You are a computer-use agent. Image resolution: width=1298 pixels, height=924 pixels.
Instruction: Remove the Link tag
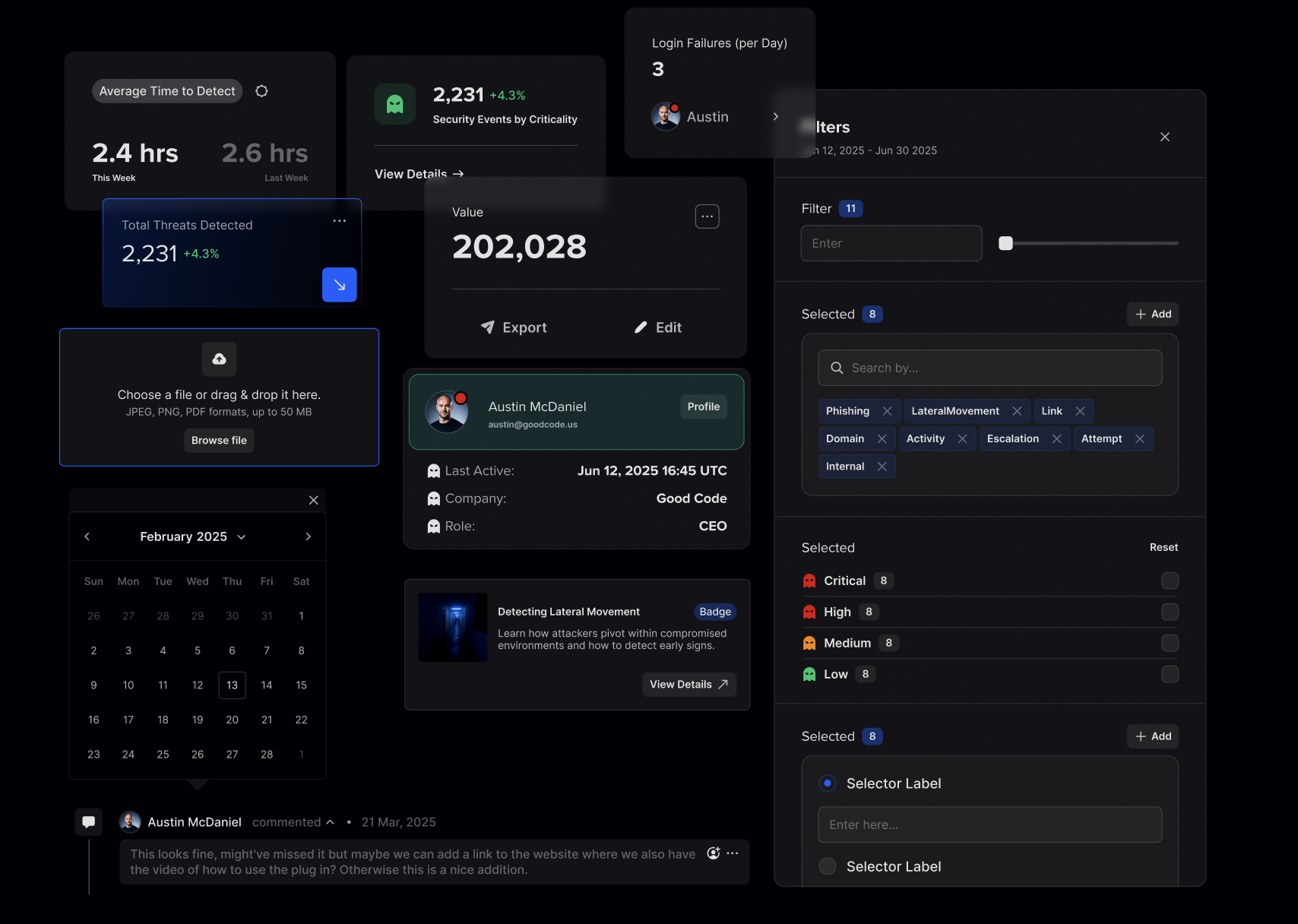1080,411
